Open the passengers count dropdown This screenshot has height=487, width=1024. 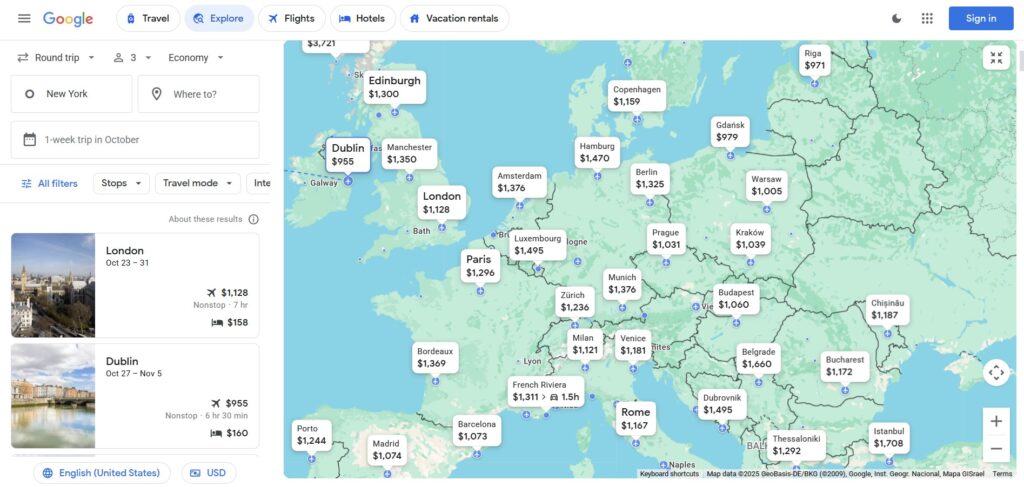(x=133, y=57)
